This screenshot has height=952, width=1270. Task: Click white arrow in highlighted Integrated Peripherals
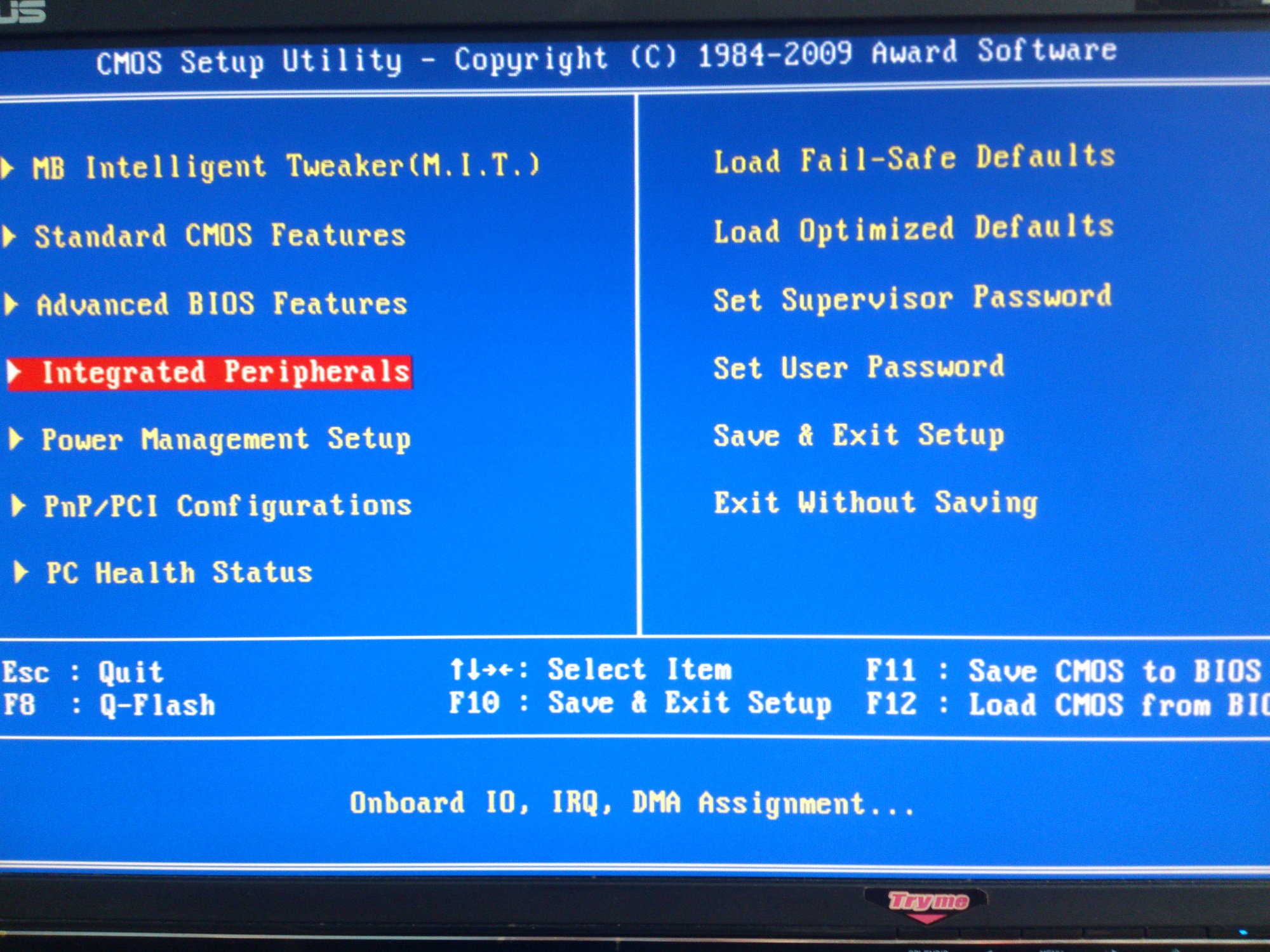tap(15, 373)
